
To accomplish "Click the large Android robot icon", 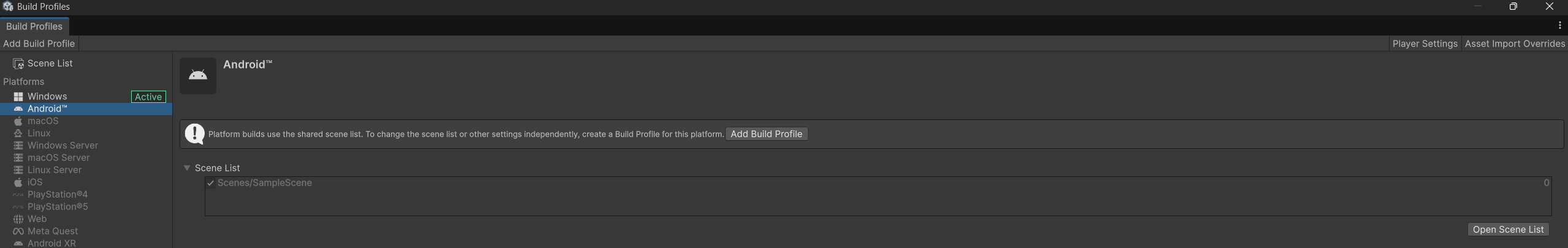I will [198, 76].
